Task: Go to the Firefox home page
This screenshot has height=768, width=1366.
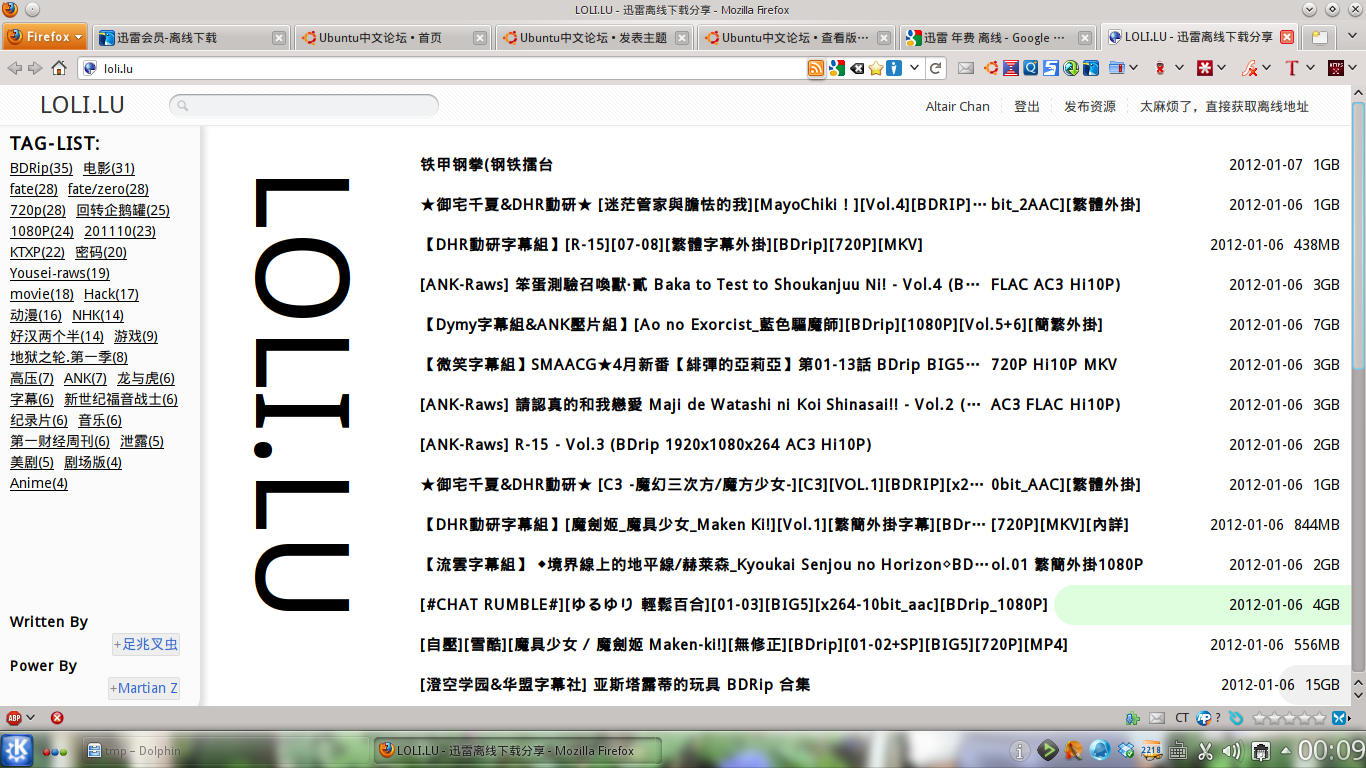Action: [60, 68]
